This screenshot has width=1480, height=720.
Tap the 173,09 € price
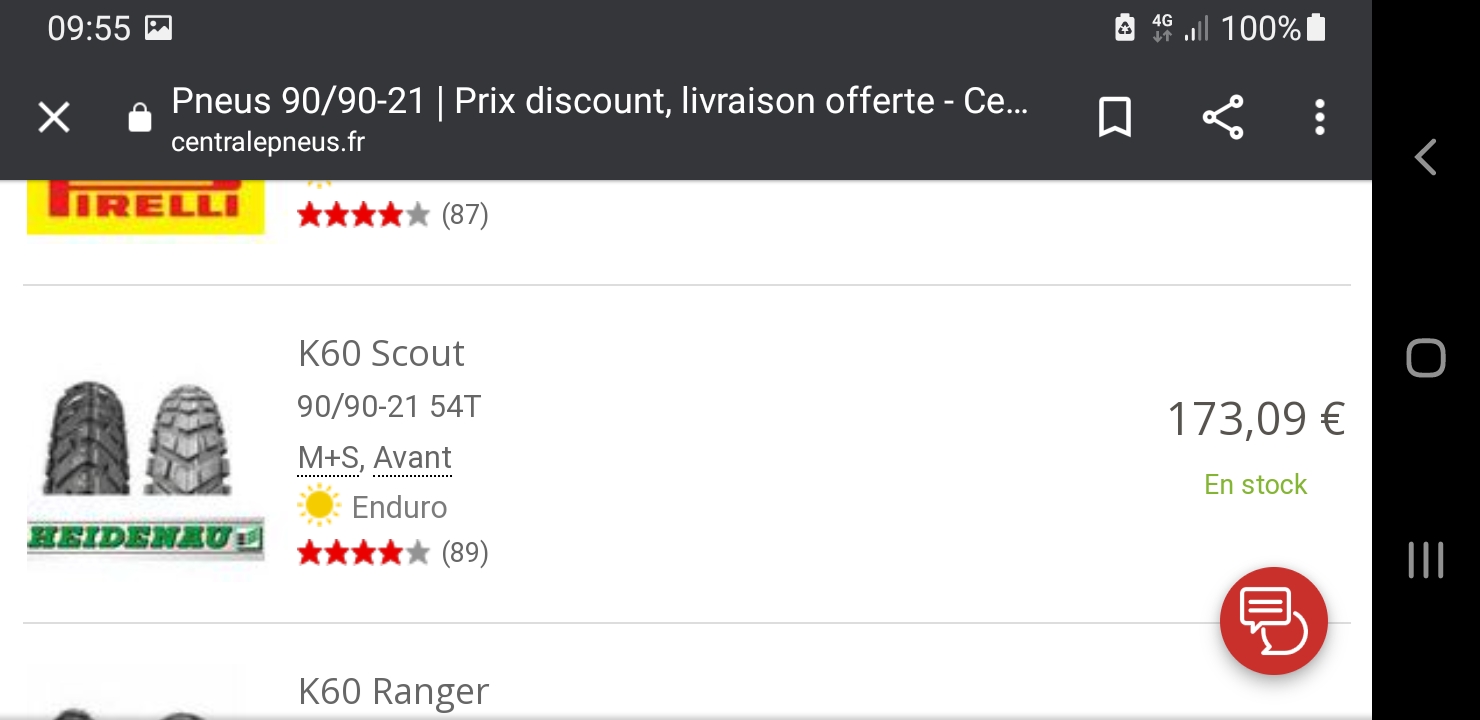pos(1255,420)
